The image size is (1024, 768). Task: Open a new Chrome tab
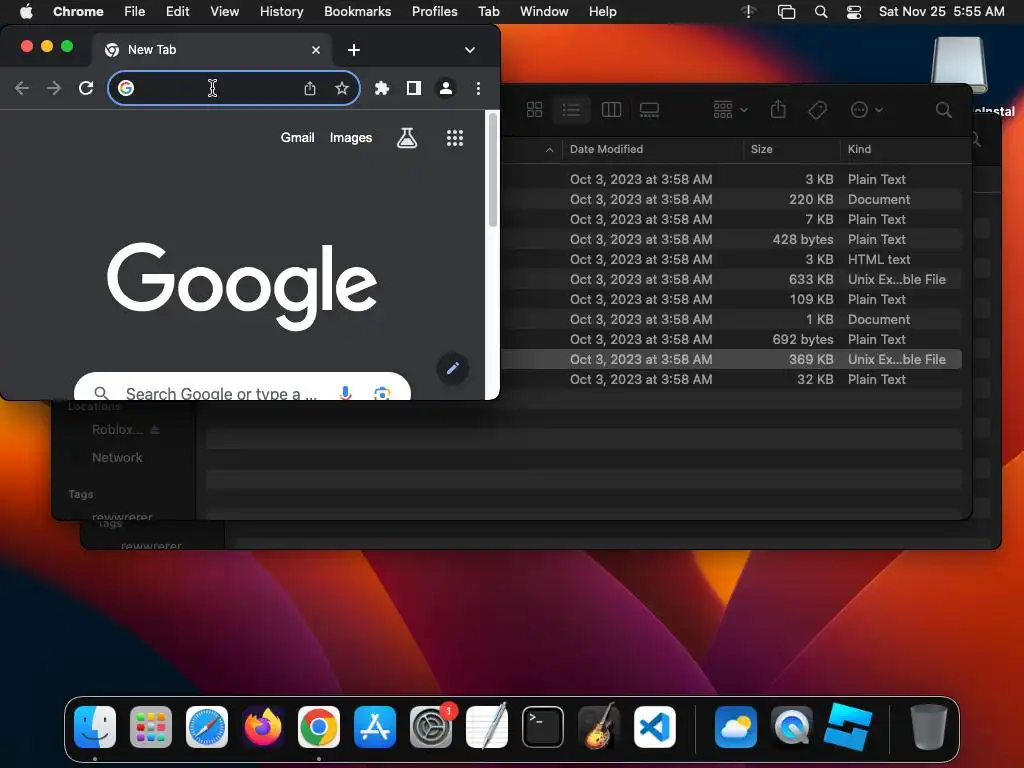click(353, 50)
